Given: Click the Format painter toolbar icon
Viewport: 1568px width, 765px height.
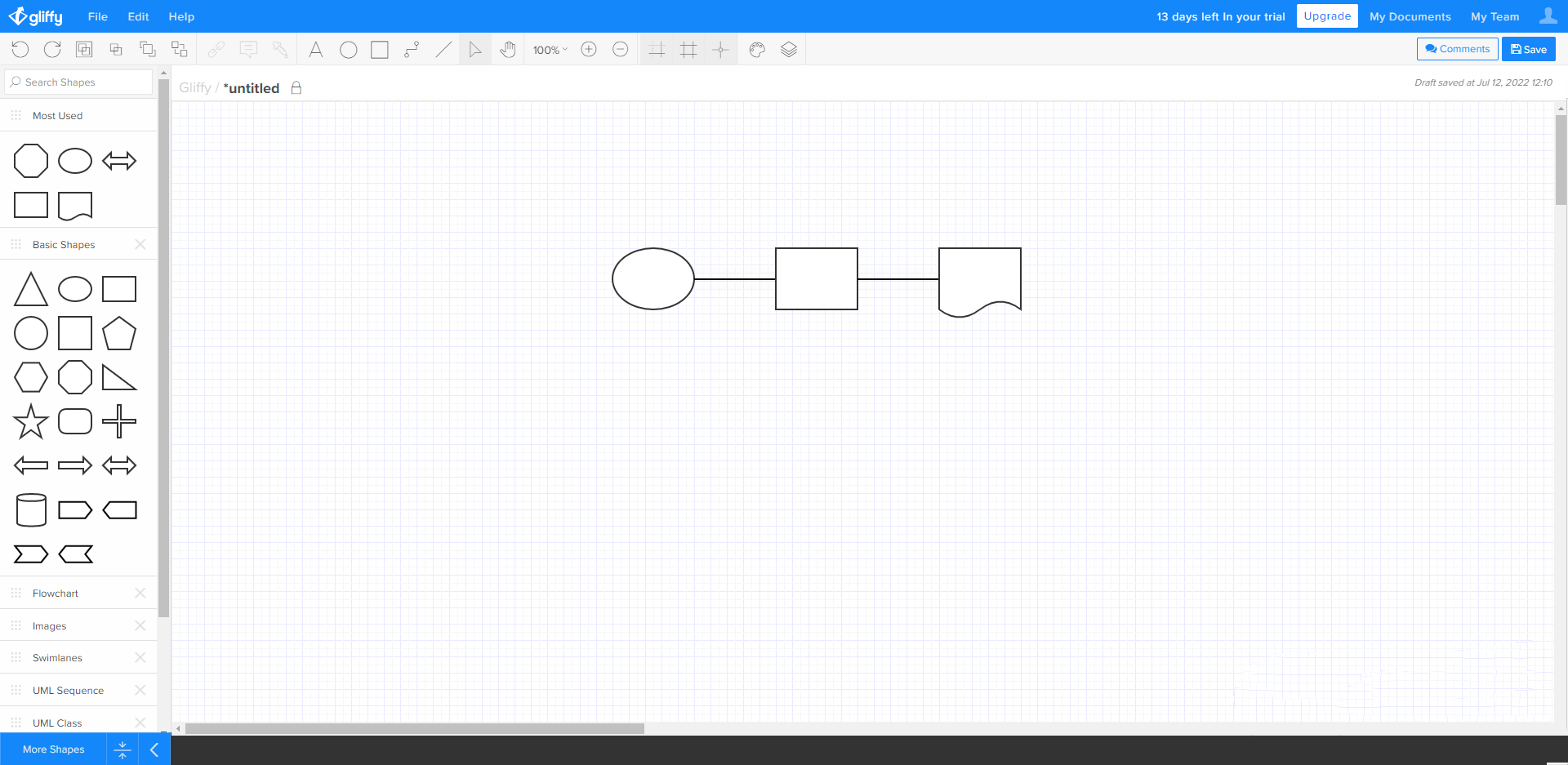Looking at the screenshot, I should point(280,50).
